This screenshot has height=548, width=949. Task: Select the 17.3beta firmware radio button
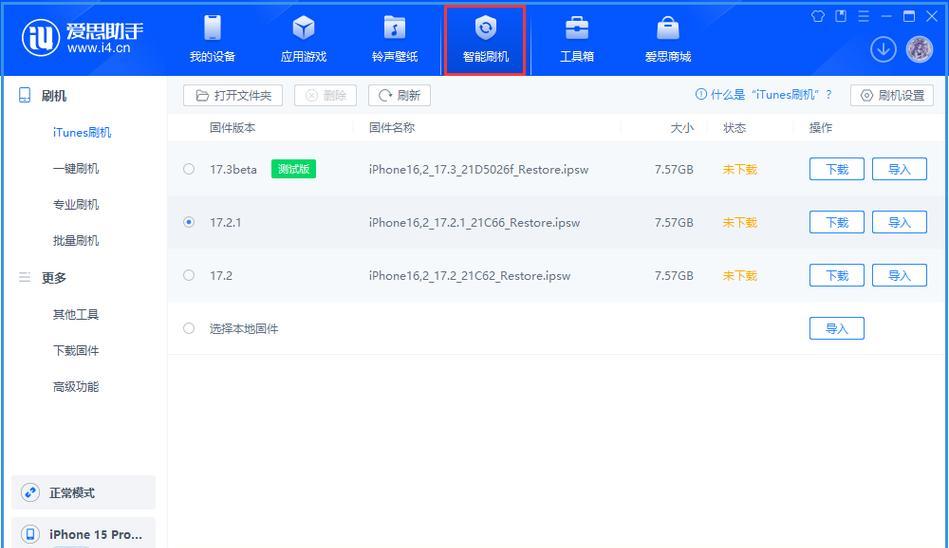pos(189,169)
